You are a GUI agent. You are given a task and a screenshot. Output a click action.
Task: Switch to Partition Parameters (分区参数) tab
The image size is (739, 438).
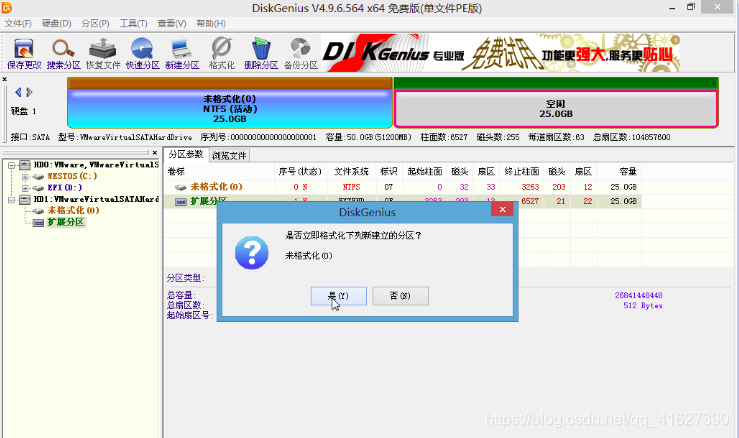pyautogui.click(x=186, y=155)
